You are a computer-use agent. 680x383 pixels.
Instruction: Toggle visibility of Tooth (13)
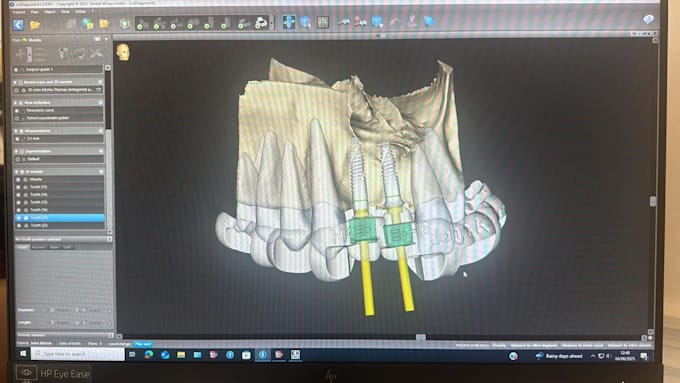18,187
